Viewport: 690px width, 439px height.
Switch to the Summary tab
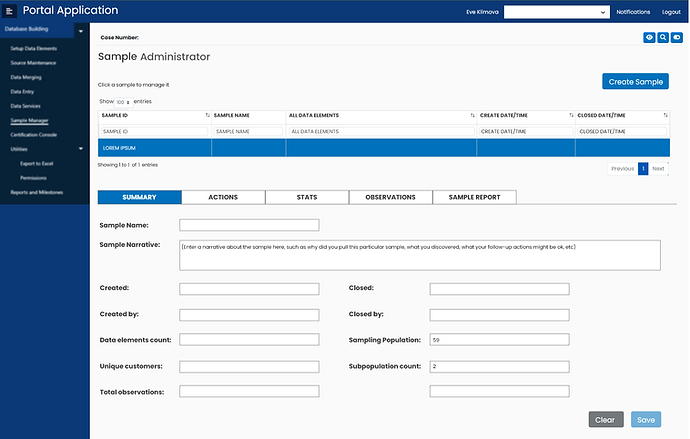[x=139, y=197]
